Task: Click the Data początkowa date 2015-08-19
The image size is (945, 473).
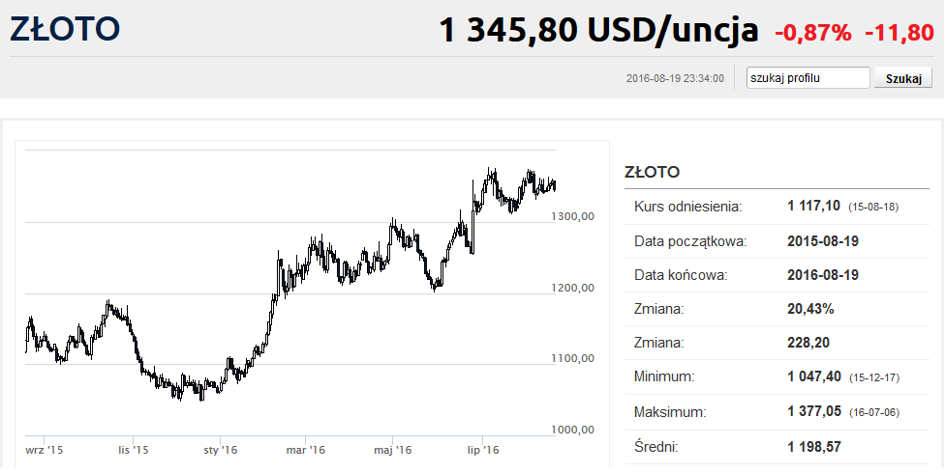Action: [x=823, y=242]
